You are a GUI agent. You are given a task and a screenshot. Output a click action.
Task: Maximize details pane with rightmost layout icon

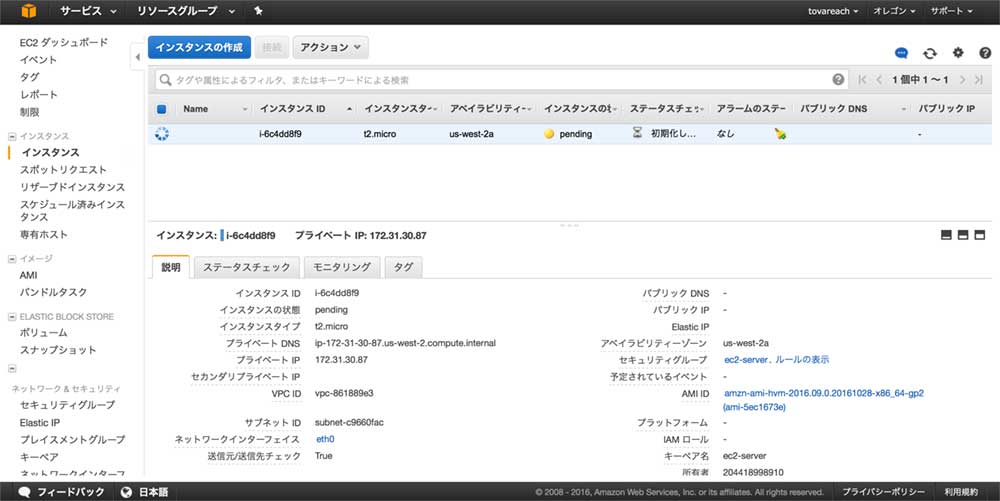pyautogui.click(x=980, y=235)
